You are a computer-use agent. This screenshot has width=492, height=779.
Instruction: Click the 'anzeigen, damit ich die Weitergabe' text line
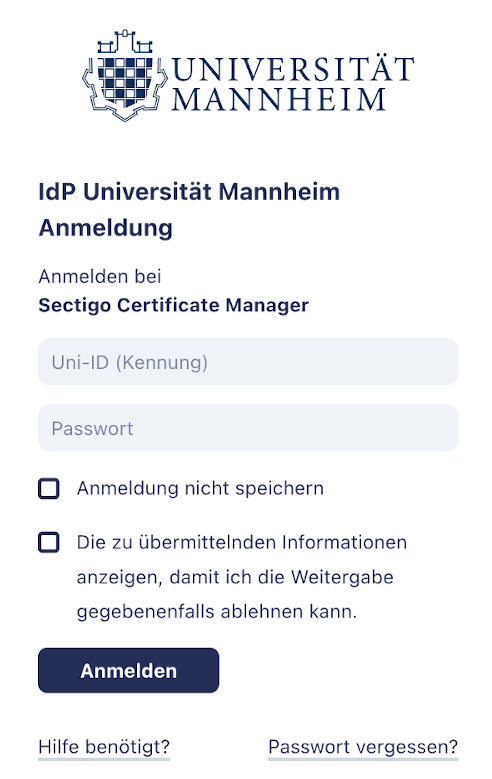click(235, 577)
